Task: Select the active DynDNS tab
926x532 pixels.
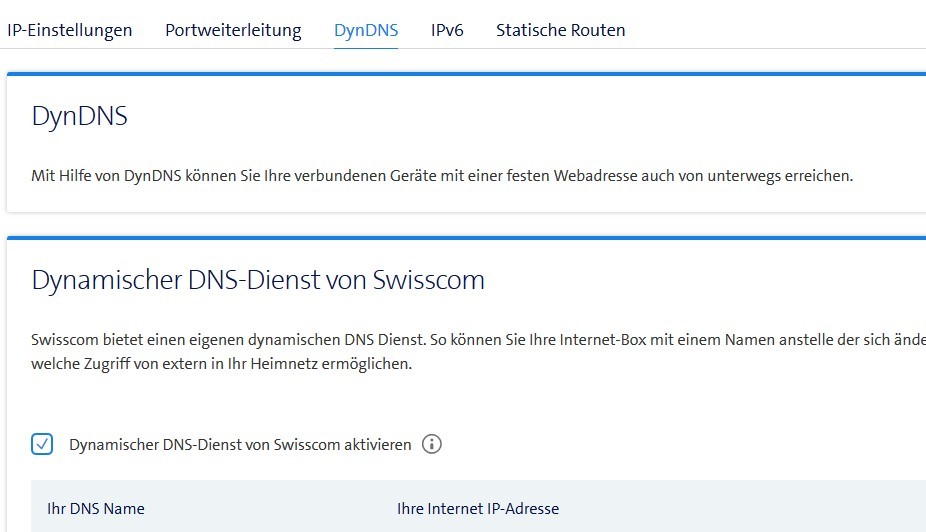Action: tap(366, 30)
